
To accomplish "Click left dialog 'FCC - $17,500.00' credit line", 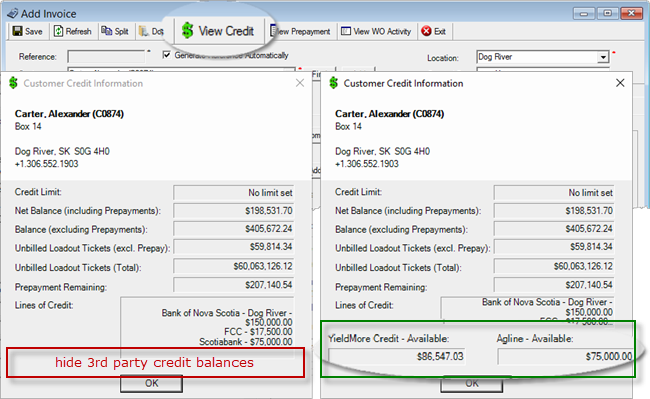I will coord(258,332).
